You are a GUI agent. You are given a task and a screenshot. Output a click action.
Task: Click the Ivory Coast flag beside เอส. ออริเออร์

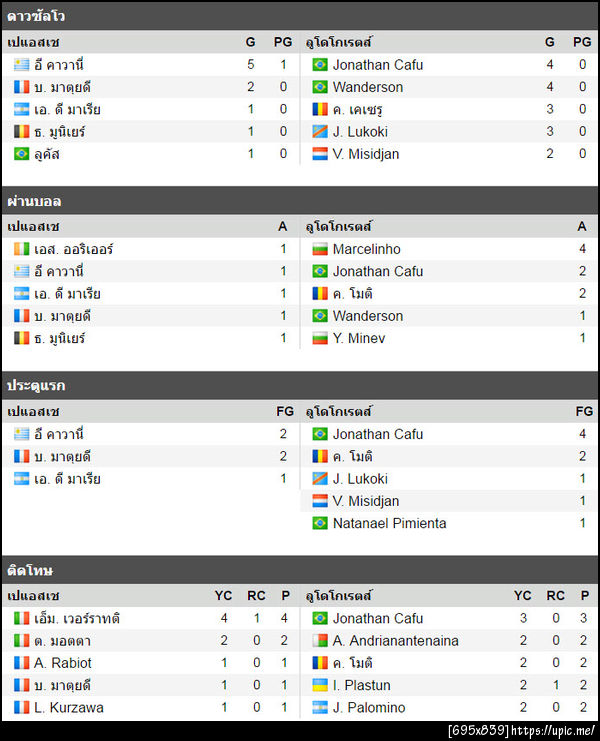[x=22, y=249]
